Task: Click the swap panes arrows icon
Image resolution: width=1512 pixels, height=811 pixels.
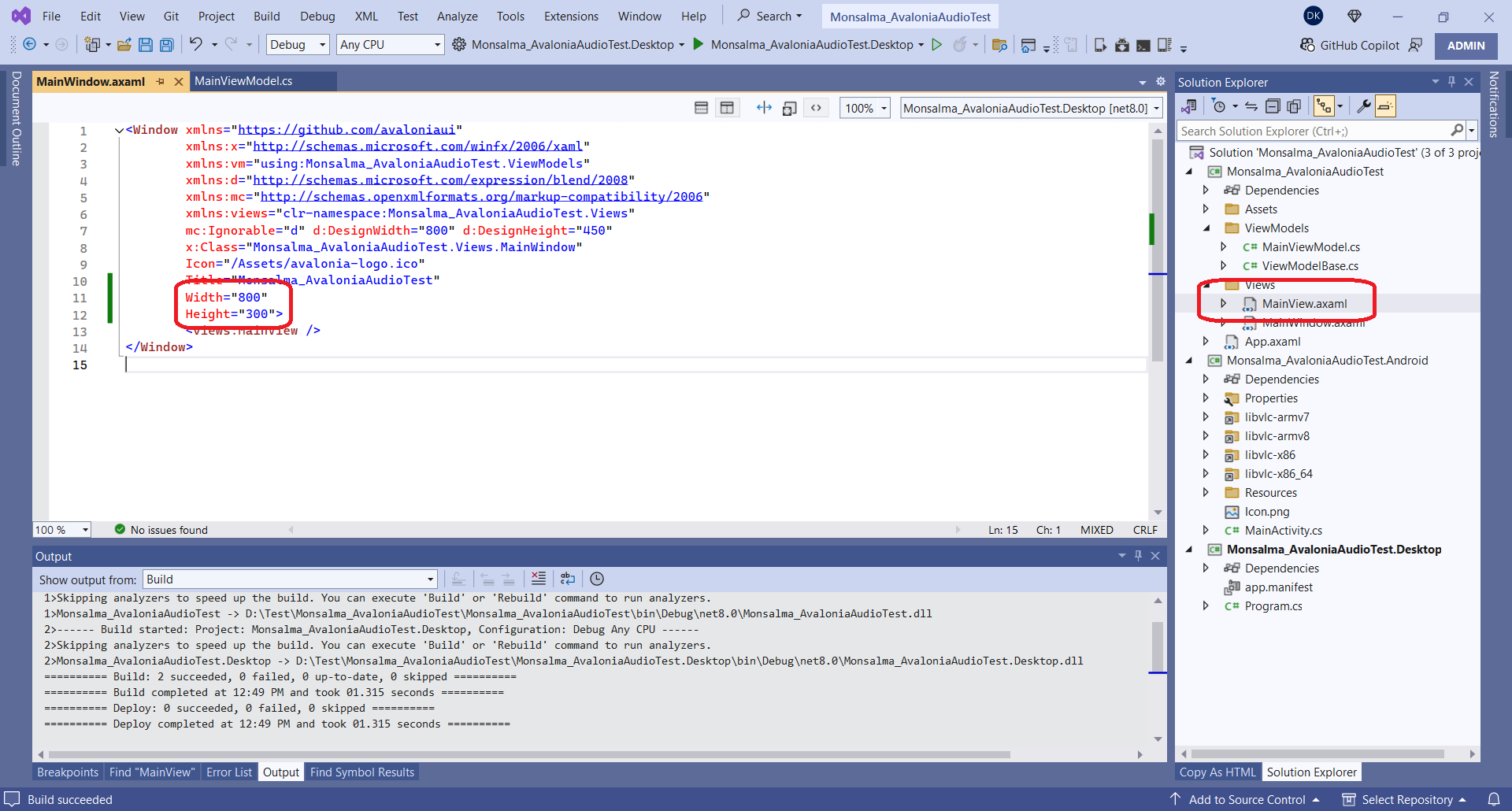Action: click(764, 108)
